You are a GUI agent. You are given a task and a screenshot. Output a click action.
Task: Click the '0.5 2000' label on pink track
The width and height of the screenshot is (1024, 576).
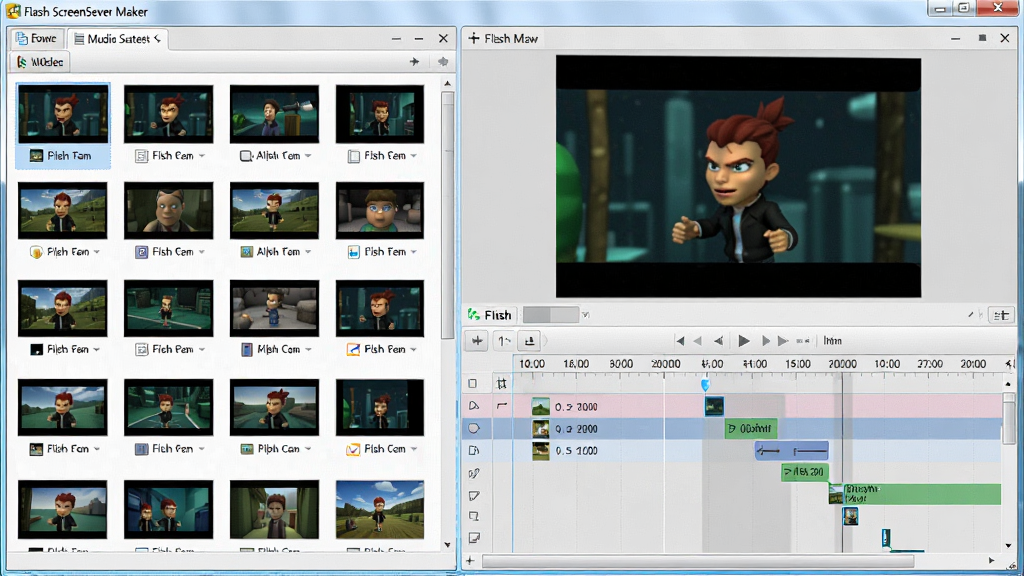(x=576, y=407)
